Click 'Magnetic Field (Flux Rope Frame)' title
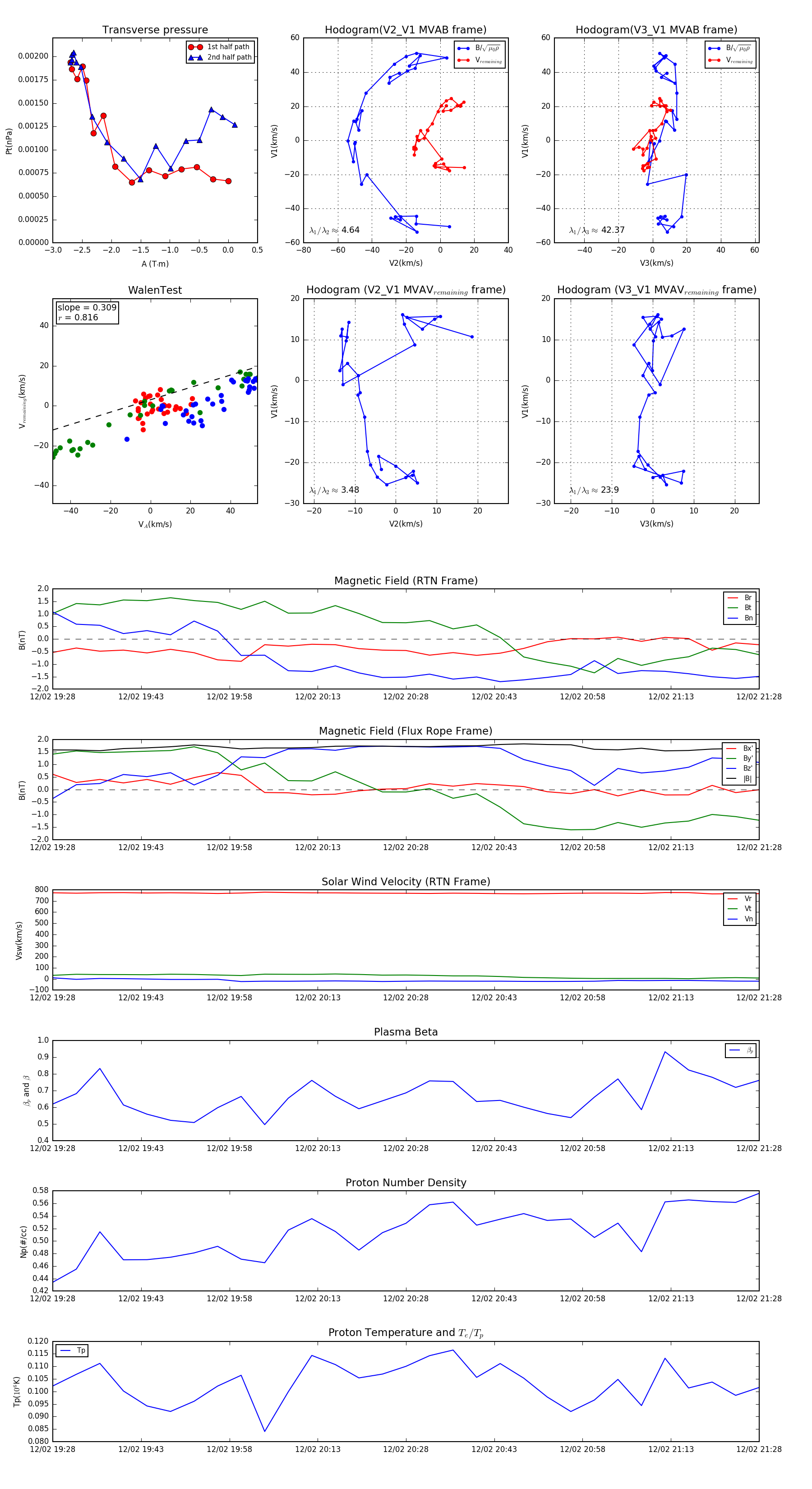812x1489 pixels. point(406,731)
